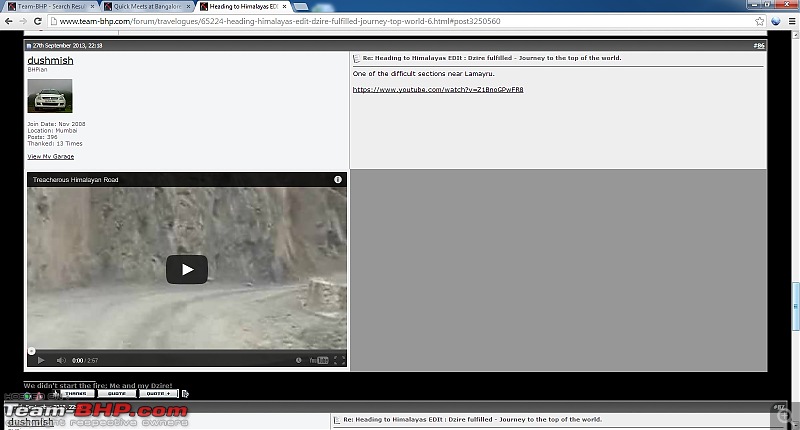The width and height of the screenshot is (800, 430).
Task: Close the Quick Meets at Bangalore tab
Action: [188, 7]
